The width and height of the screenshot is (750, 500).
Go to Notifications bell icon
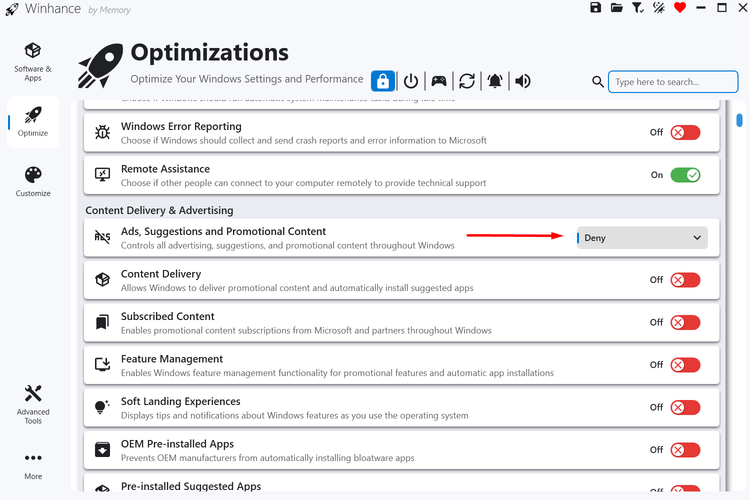click(x=495, y=81)
